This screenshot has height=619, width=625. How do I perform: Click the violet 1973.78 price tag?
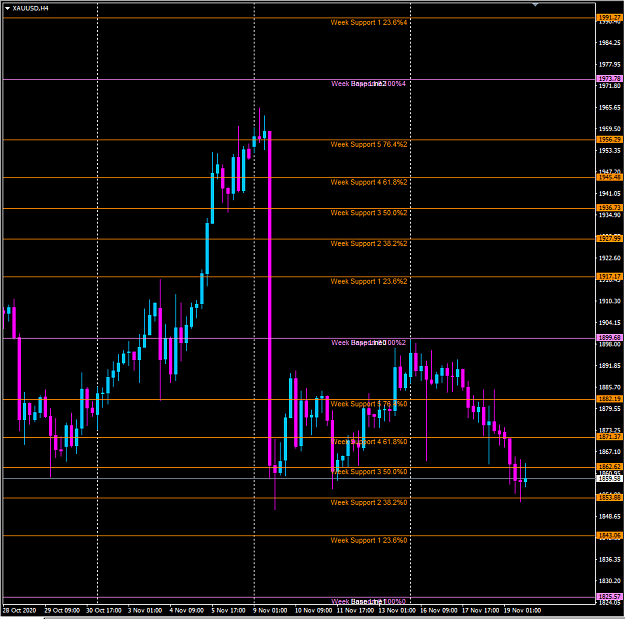pyautogui.click(x=609, y=79)
